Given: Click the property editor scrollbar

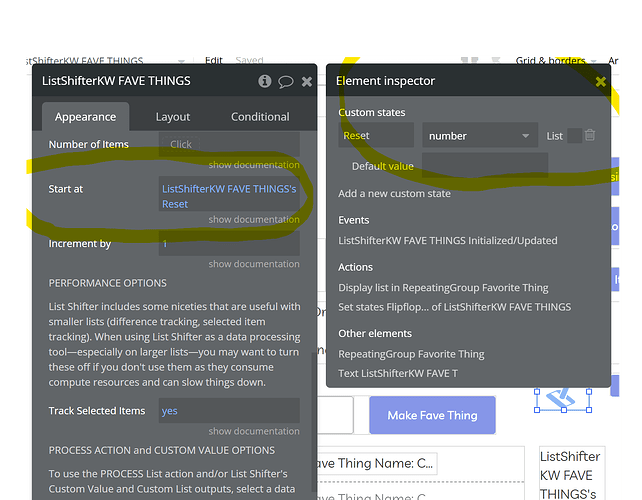Looking at the screenshot, I should click(x=314, y=422).
